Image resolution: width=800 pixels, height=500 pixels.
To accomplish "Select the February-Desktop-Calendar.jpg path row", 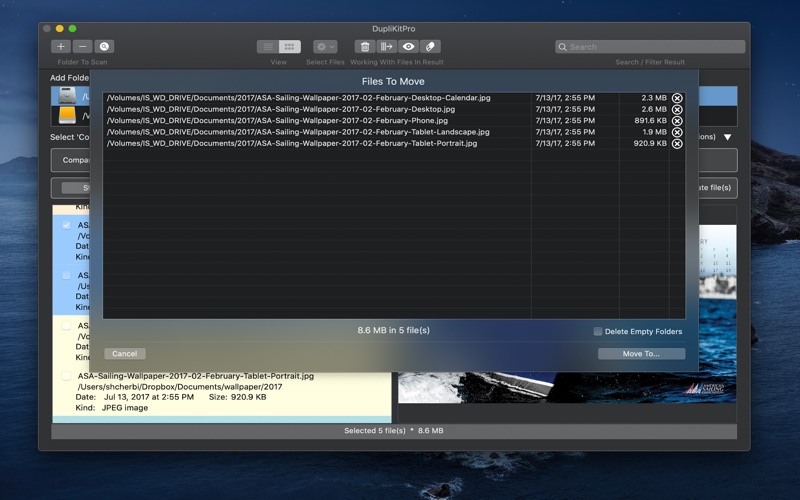I will tap(298, 97).
